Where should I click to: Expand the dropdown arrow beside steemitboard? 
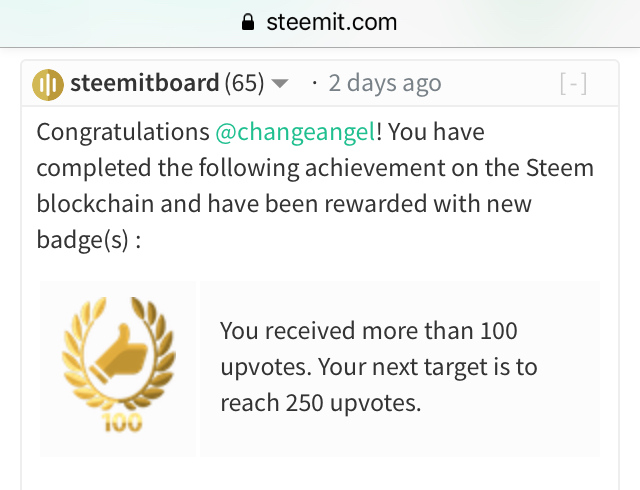click(x=280, y=84)
